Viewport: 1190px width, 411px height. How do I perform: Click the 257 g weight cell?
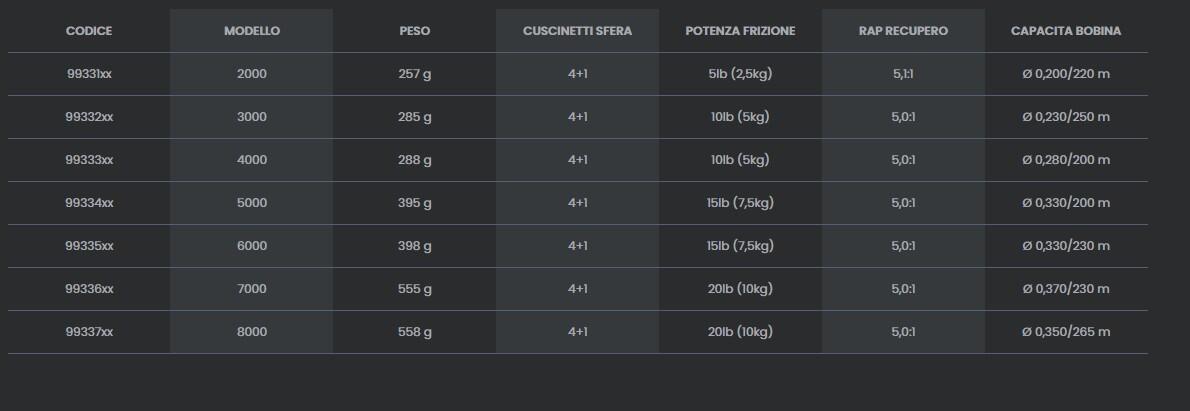coord(414,74)
